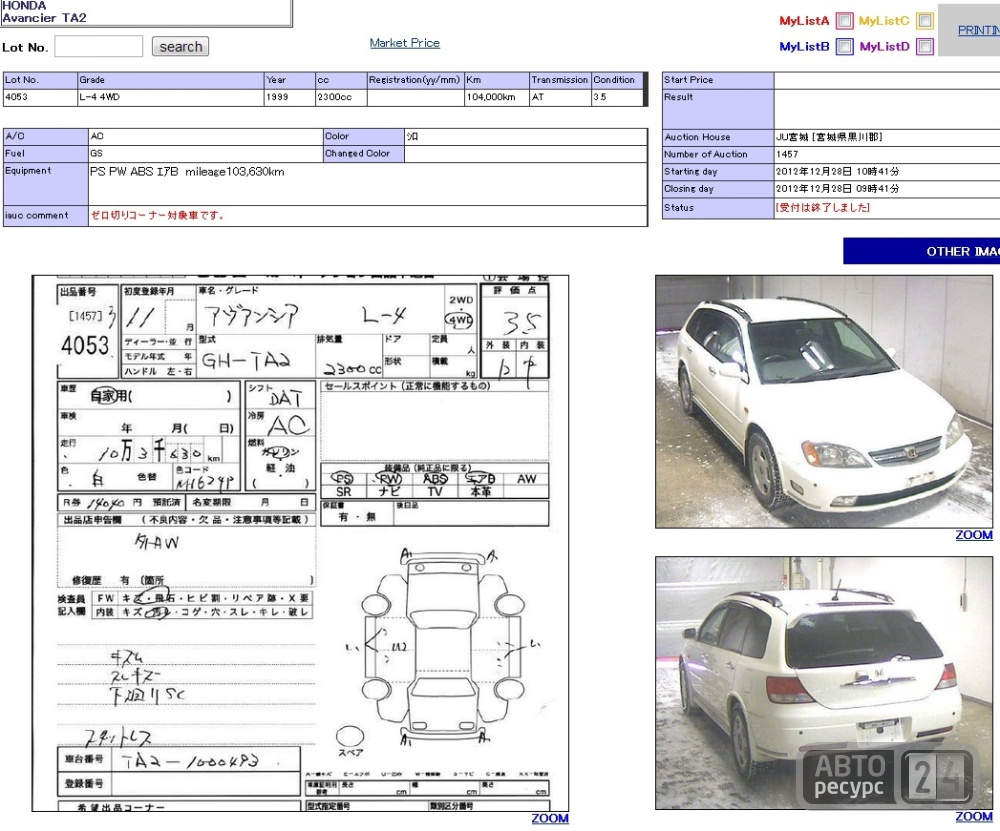Viewport: 1000px width, 831px height.
Task: Click the Start Price header cell
Action: point(718,80)
